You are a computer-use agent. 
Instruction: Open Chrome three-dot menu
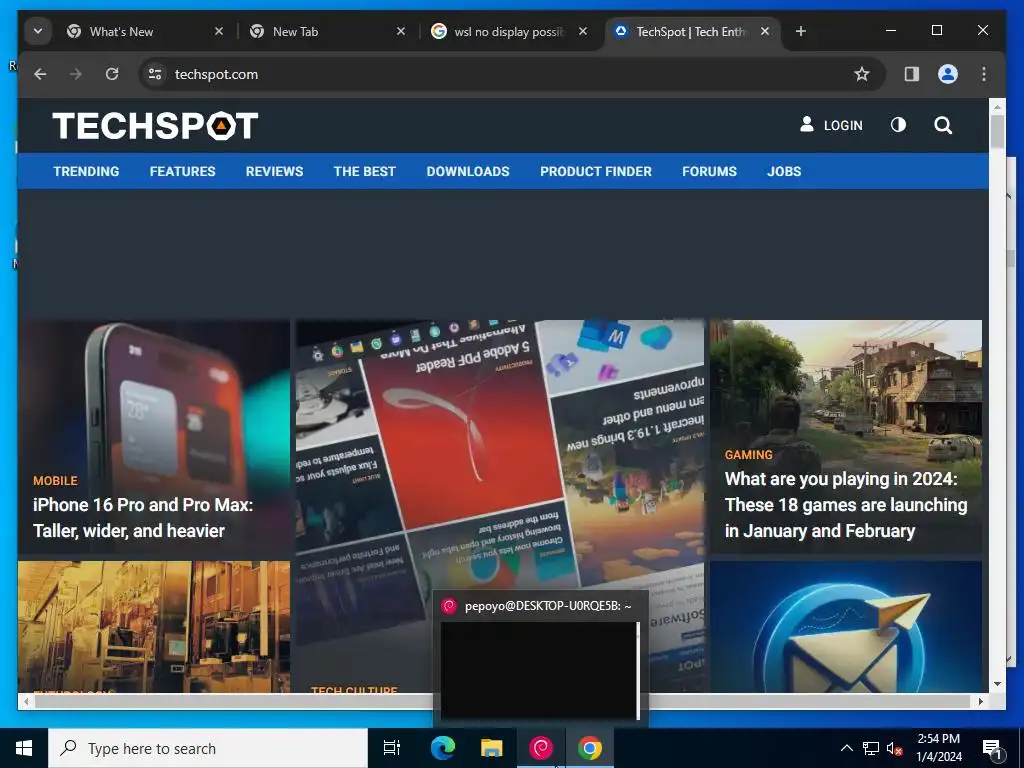984,74
